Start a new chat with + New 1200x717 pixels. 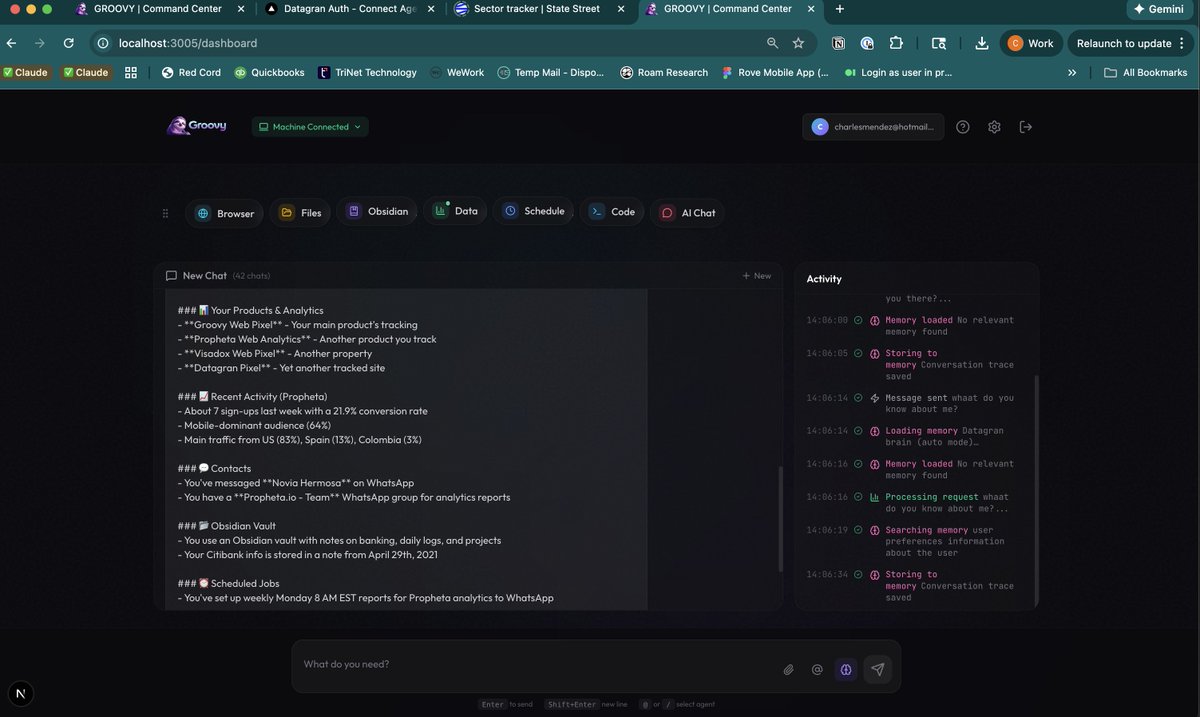[757, 276]
